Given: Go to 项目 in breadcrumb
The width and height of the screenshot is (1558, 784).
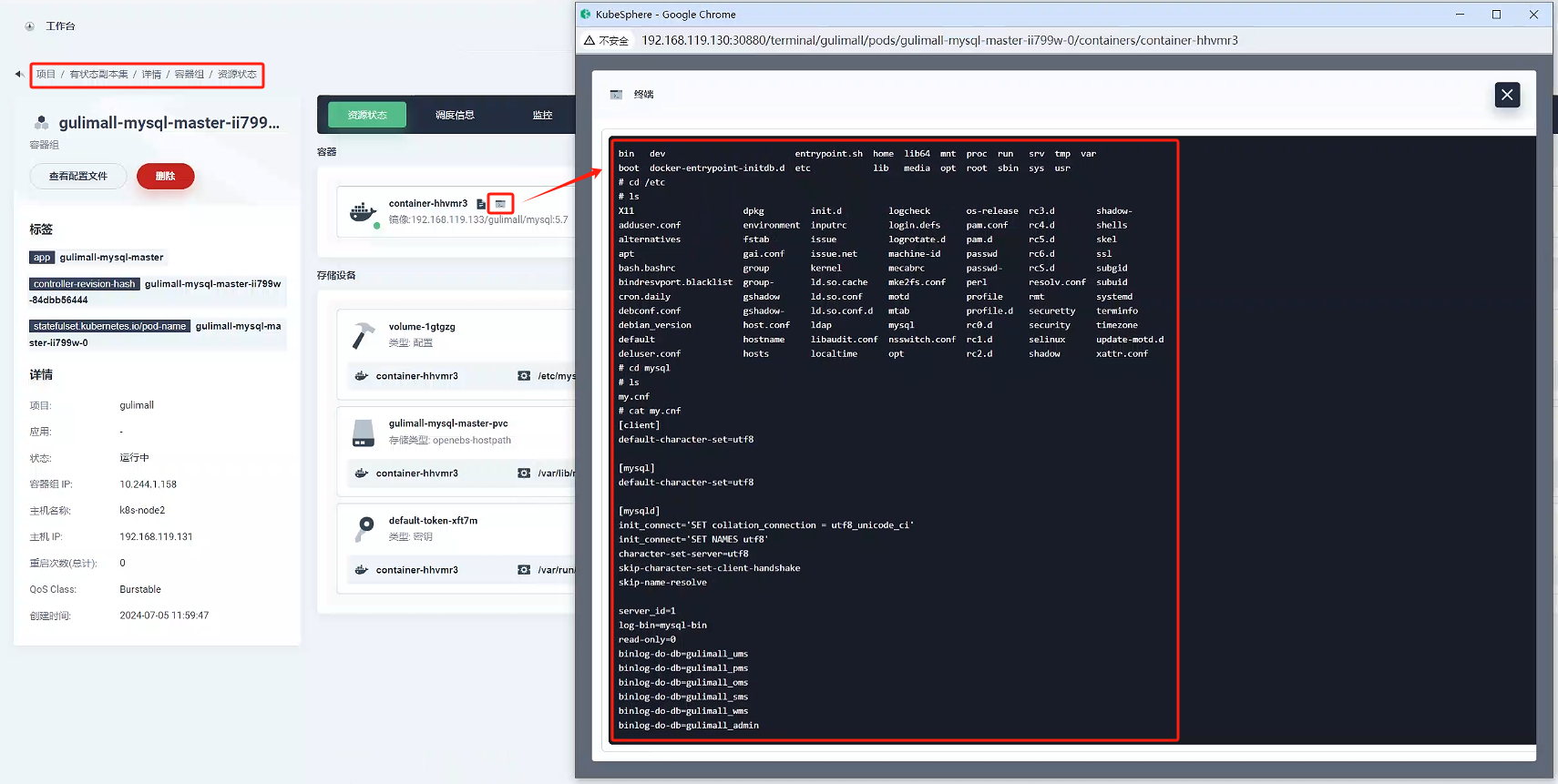Looking at the screenshot, I should pos(46,75).
